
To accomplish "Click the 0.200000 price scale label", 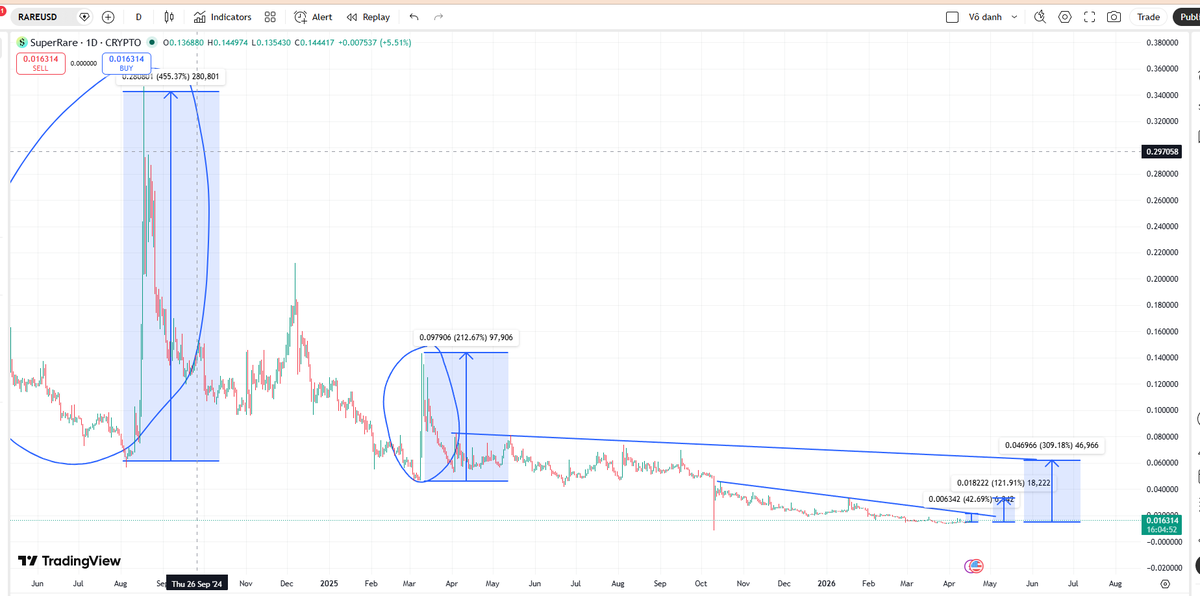I will [x=1164, y=279].
